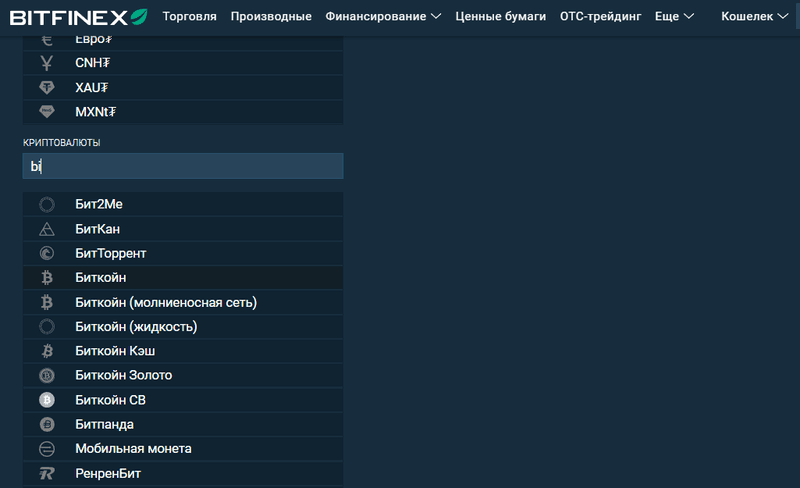Select Мобильная монета row

pyautogui.click(x=183, y=449)
